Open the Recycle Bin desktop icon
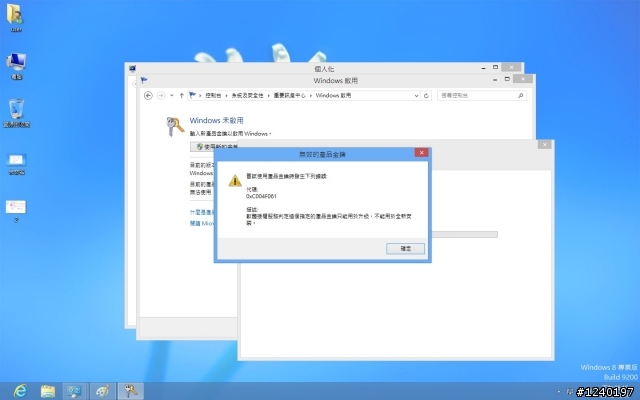 pos(16,113)
